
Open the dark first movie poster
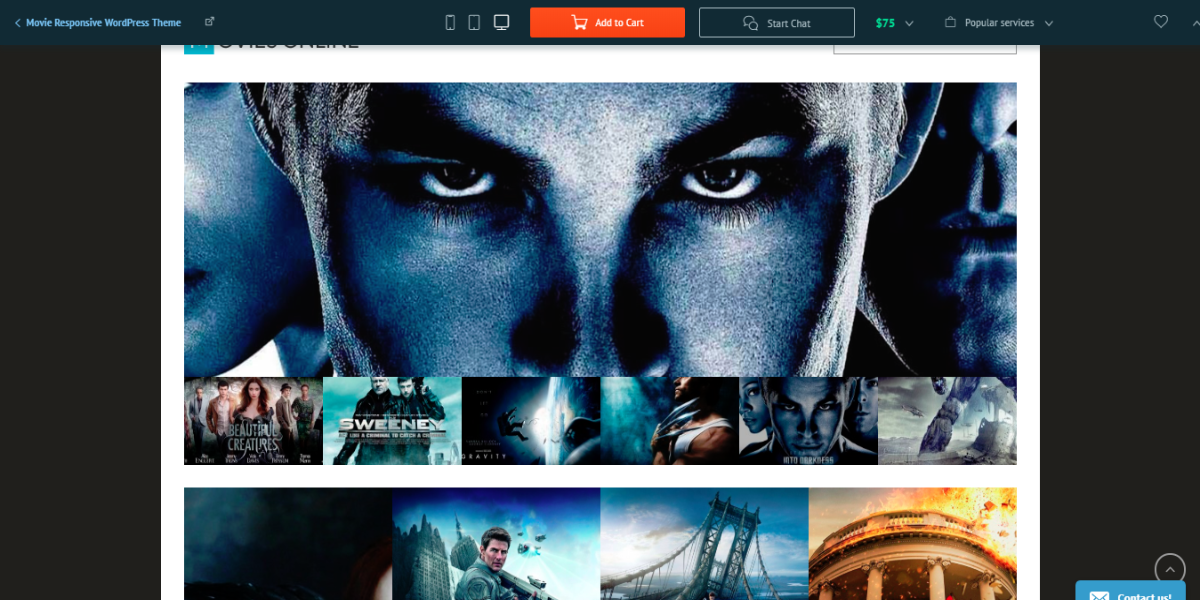point(288,543)
